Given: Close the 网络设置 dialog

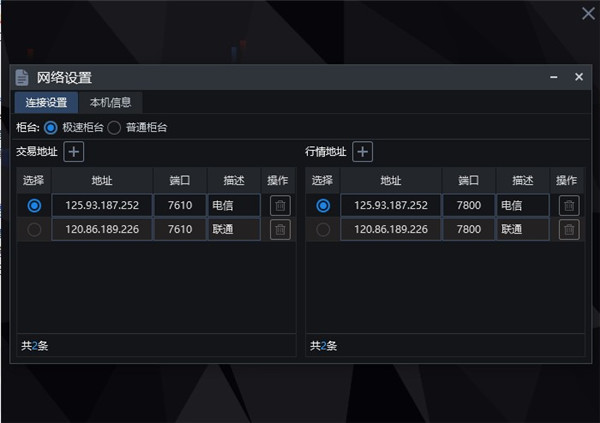Looking at the screenshot, I should click(x=579, y=77).
